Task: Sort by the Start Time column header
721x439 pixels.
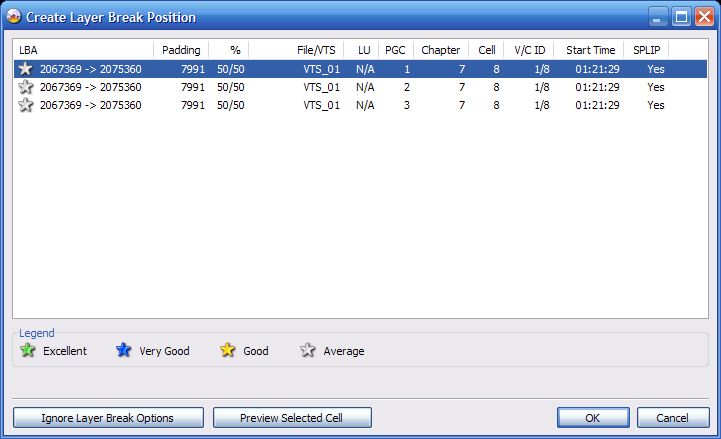Action: [x=590, y=49]
